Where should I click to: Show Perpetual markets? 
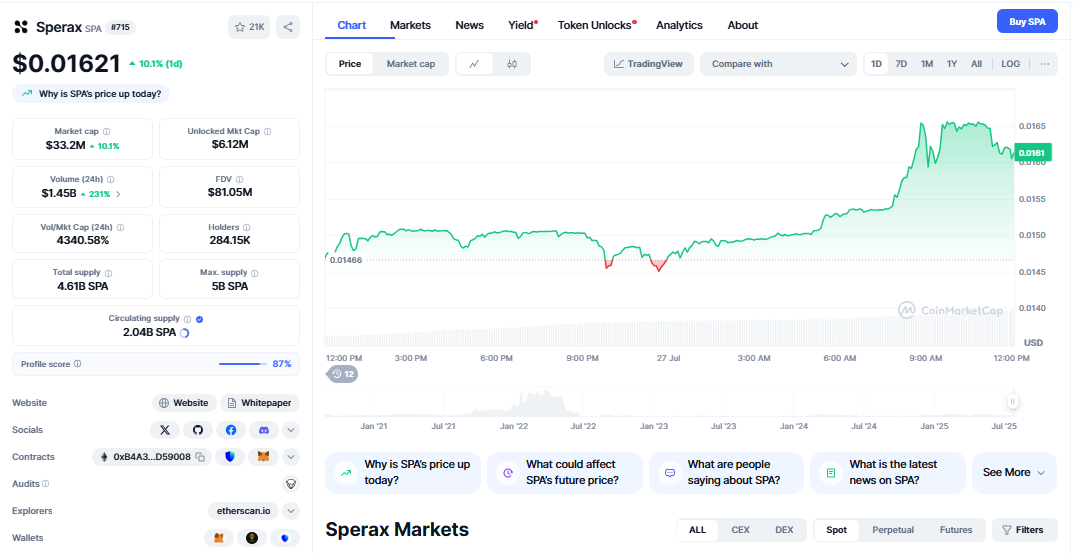892,529
